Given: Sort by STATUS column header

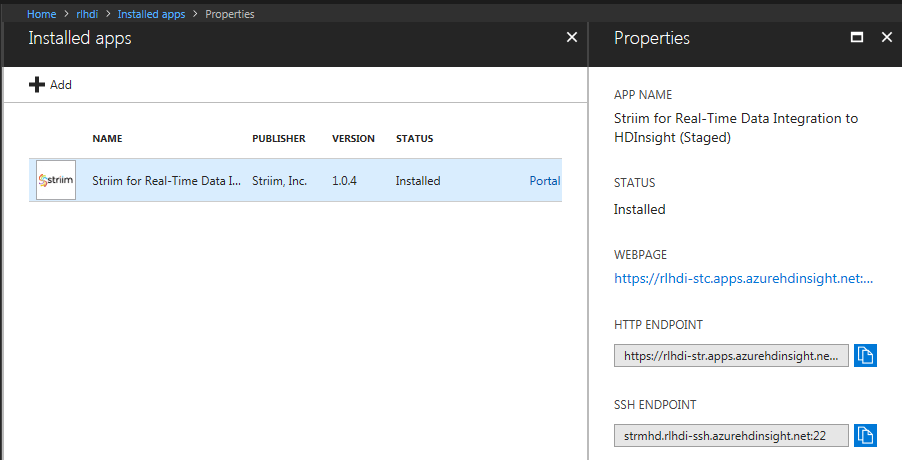Looking at the screenshot, I should 414,139.
